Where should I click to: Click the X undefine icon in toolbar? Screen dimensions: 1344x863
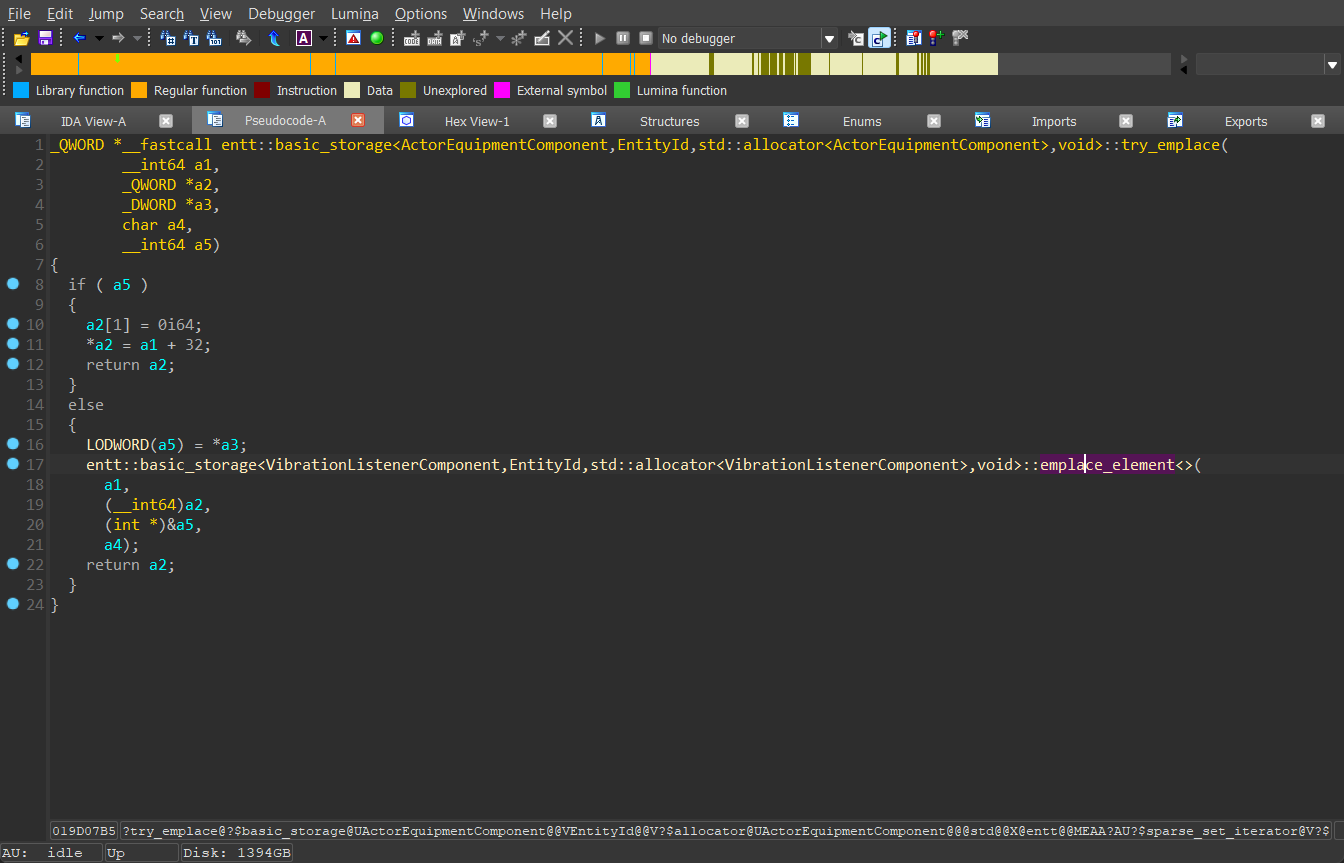tap(565, 38)
